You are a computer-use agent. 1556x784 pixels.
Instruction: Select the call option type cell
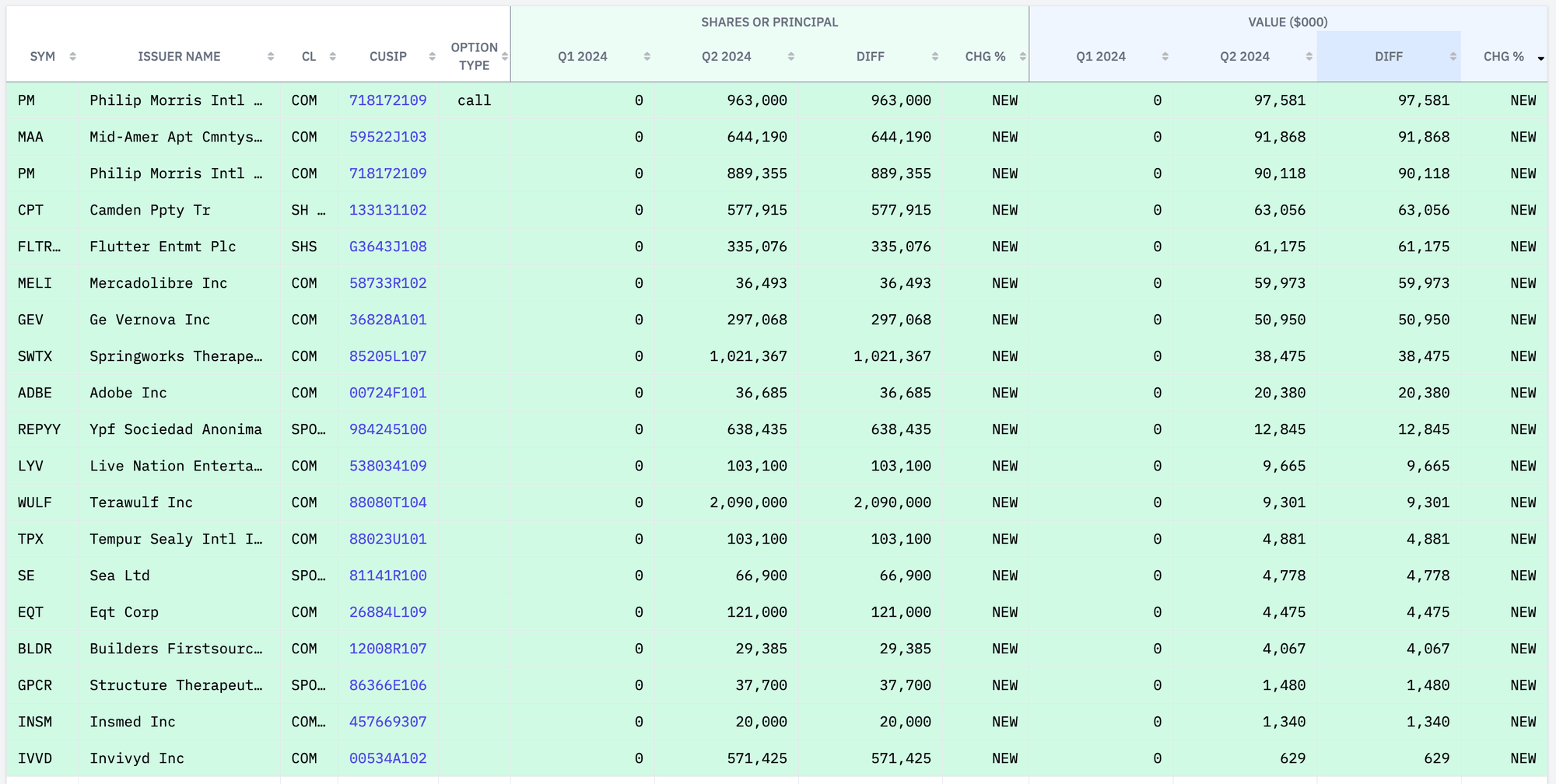coord(475,100)
